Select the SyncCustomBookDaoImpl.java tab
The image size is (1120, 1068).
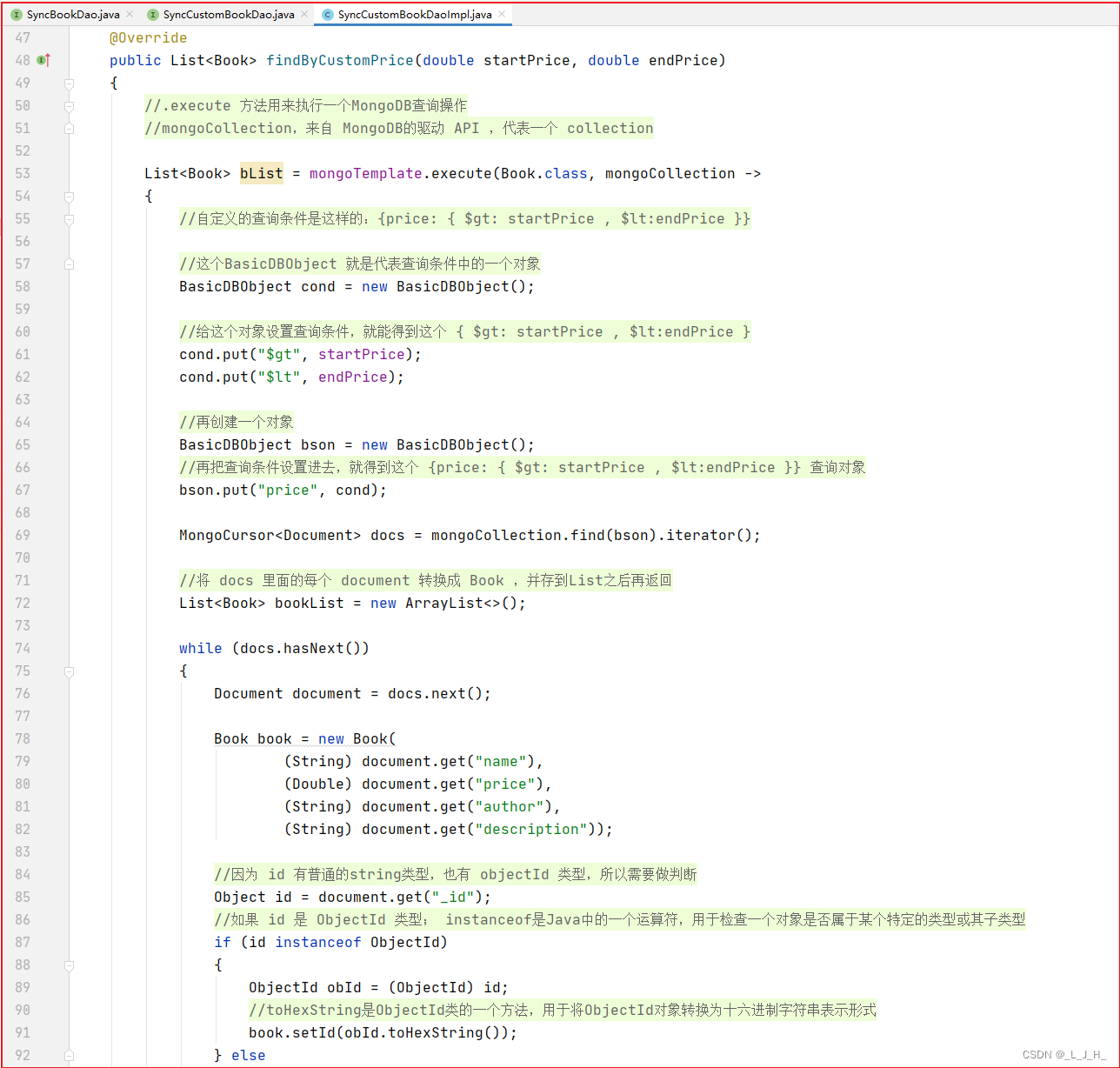(415, 15)
